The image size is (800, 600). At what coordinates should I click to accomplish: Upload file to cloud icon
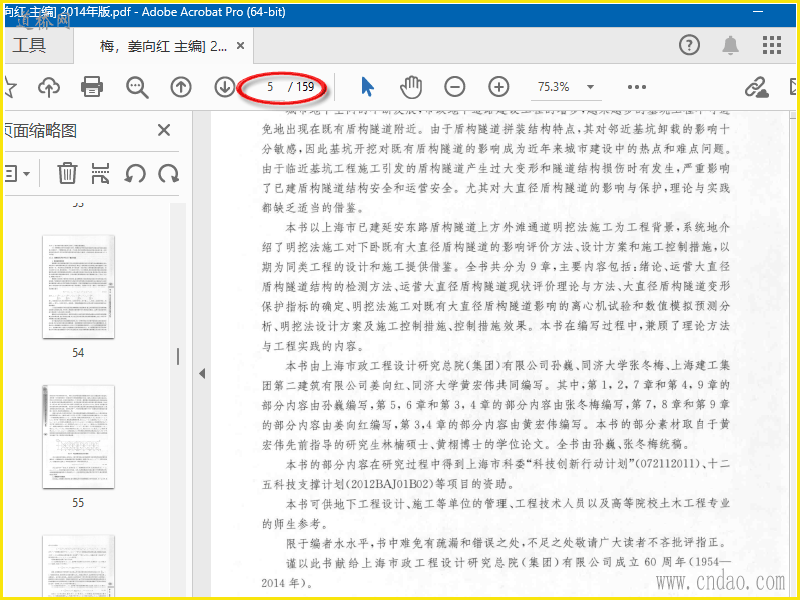[x=49, y=87]
